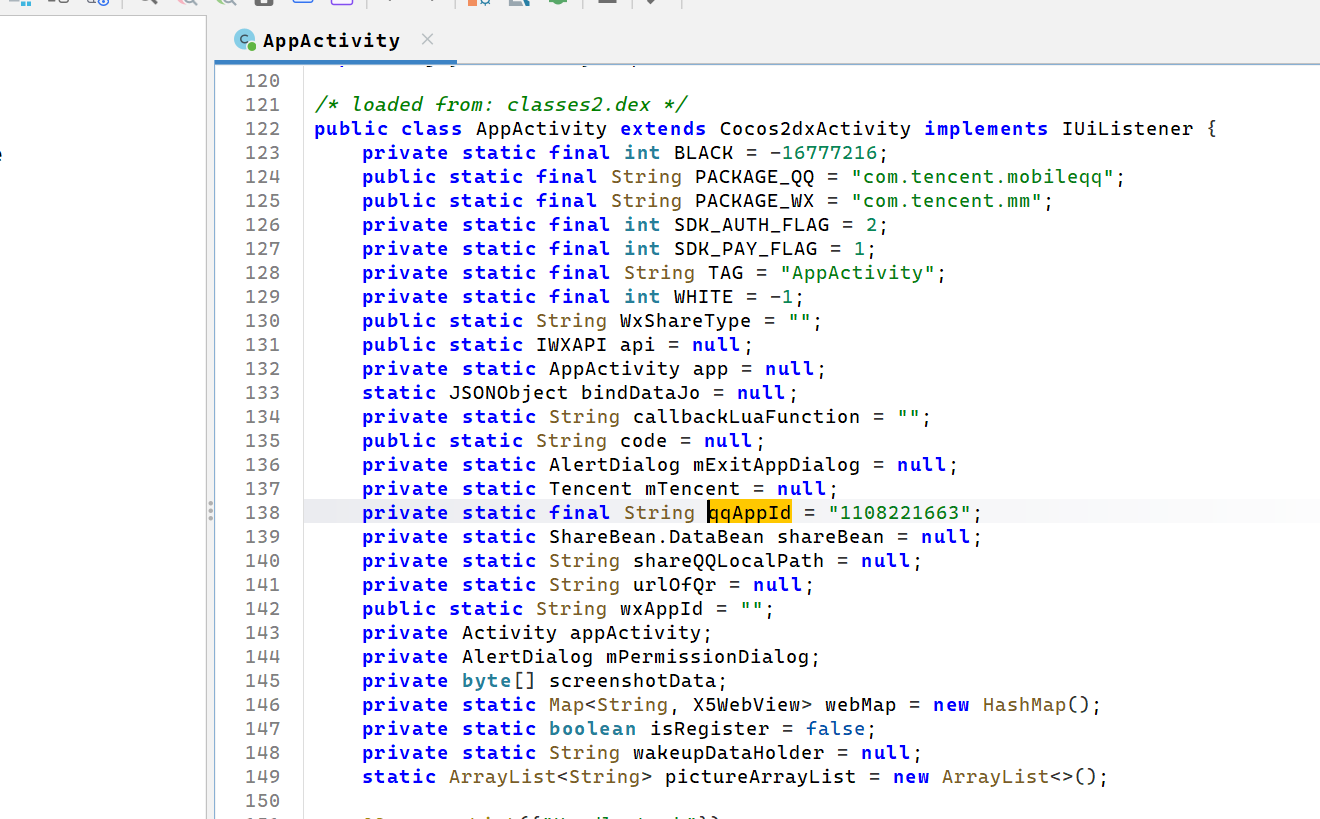Click the PACKAGE_WX field name

click(x=755, y=201)
